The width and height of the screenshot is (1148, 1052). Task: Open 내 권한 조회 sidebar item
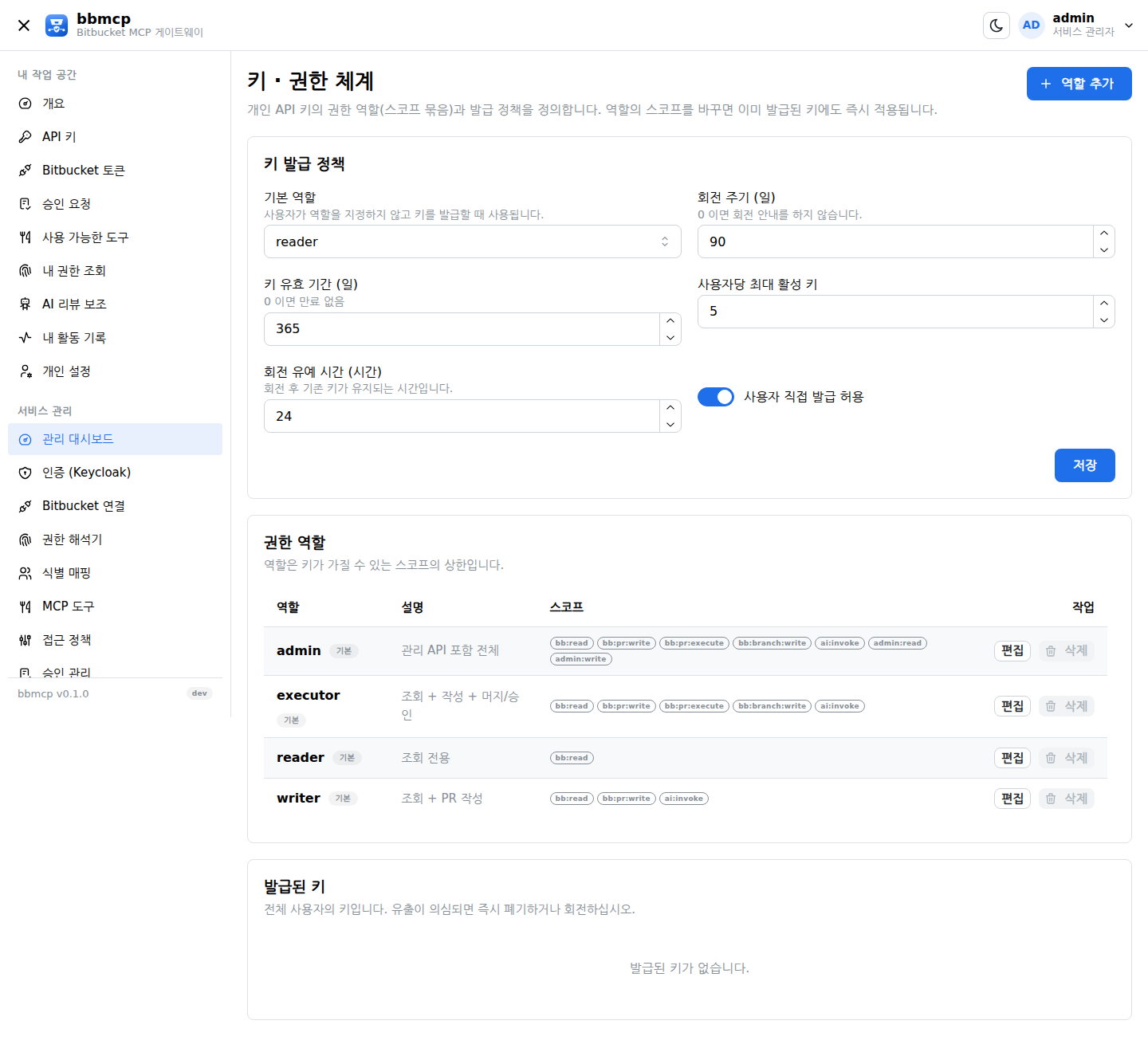115,271
